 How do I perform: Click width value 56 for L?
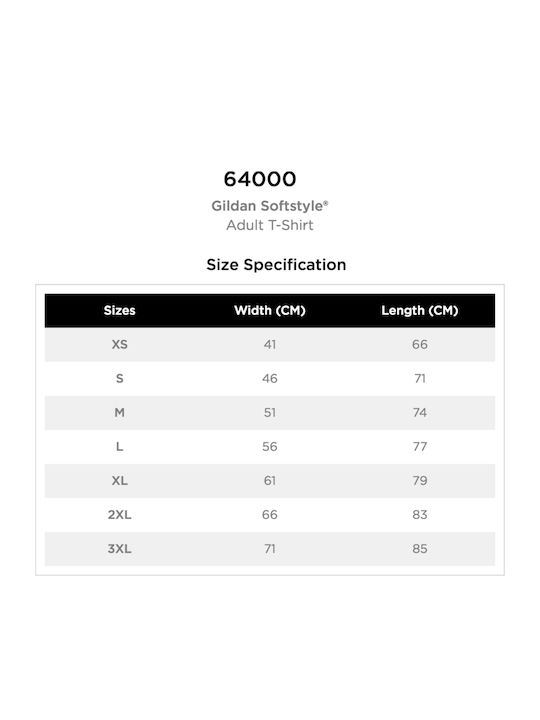(x=270, y=446)
